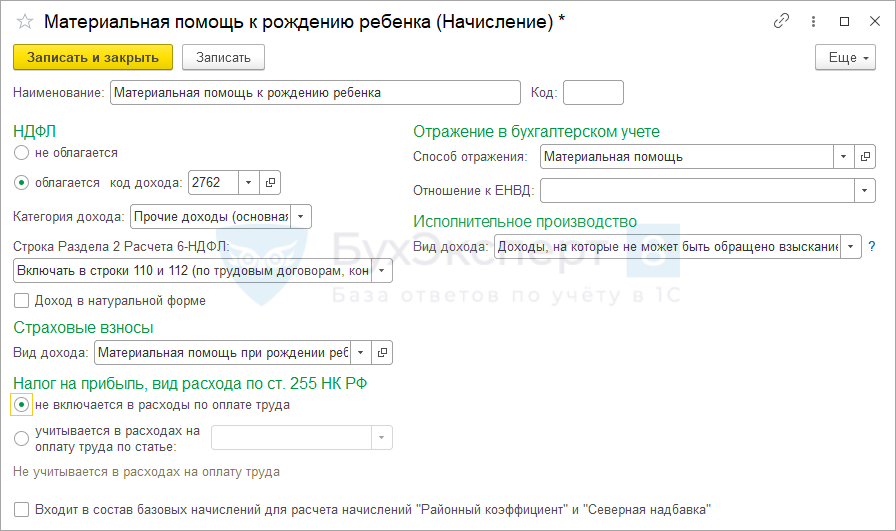Click 'Исполнительное производство' heading
The image size is (896, 531).
(525, 221)
